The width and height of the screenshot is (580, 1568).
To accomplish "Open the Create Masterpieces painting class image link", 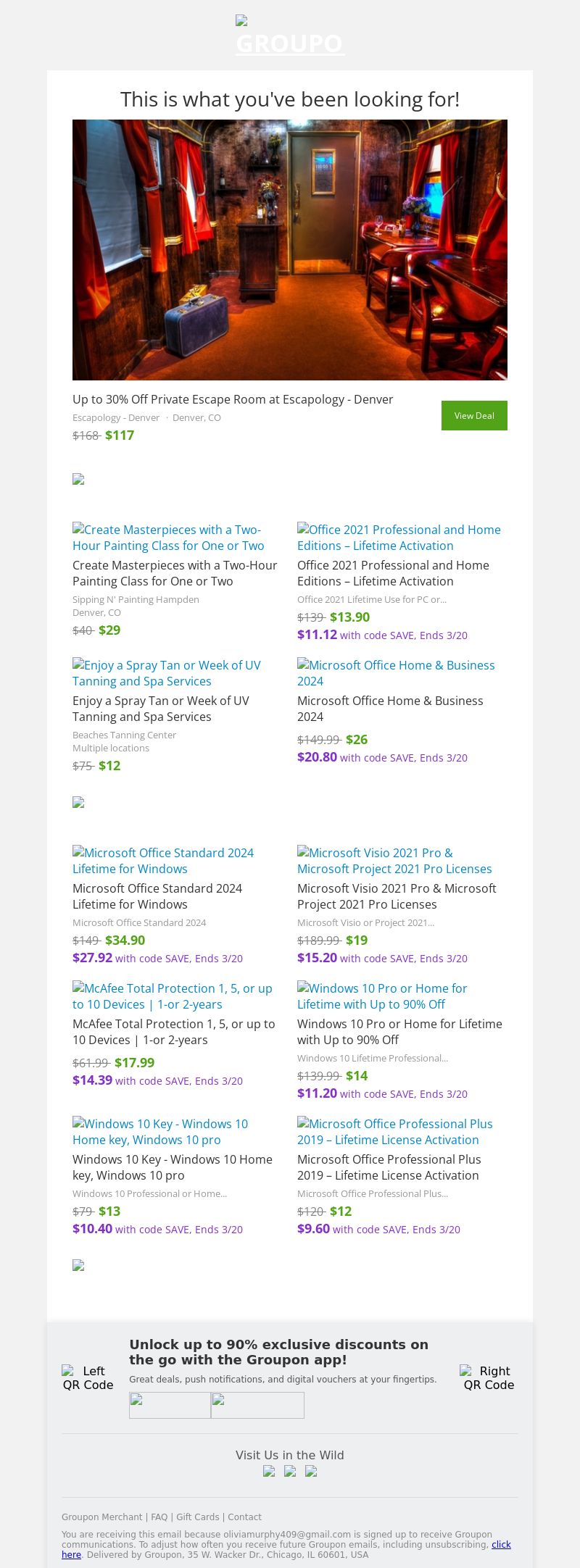I will (x=168, y=538).
